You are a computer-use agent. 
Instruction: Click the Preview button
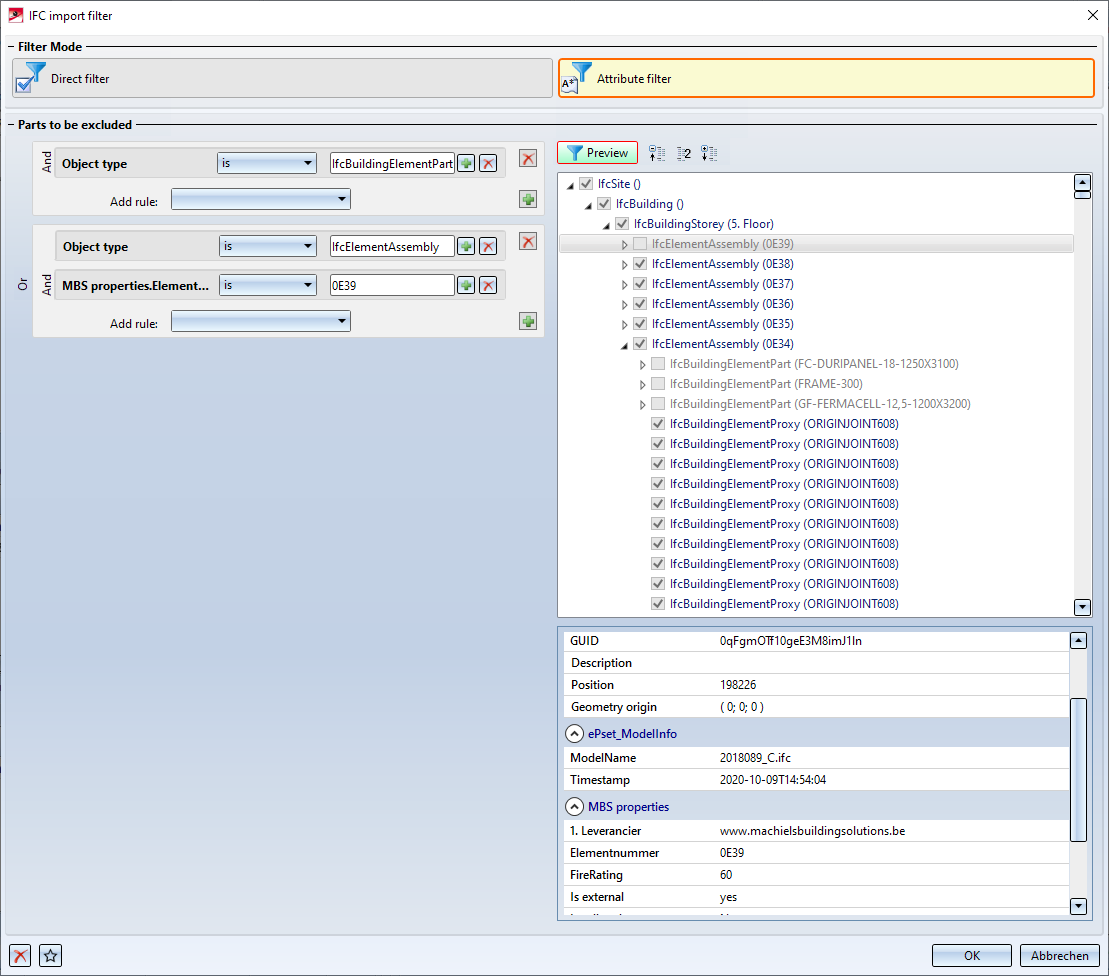[597, 153]
